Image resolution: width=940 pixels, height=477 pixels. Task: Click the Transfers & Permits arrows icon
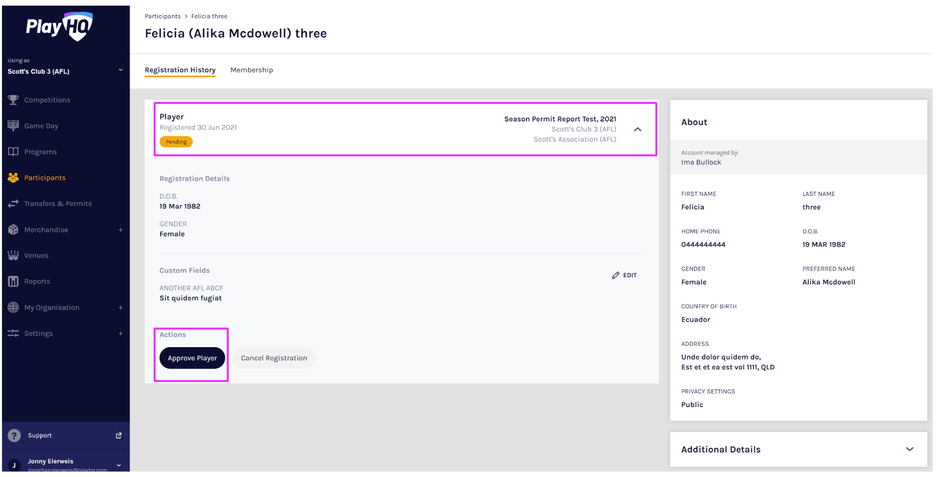(13, 204)
